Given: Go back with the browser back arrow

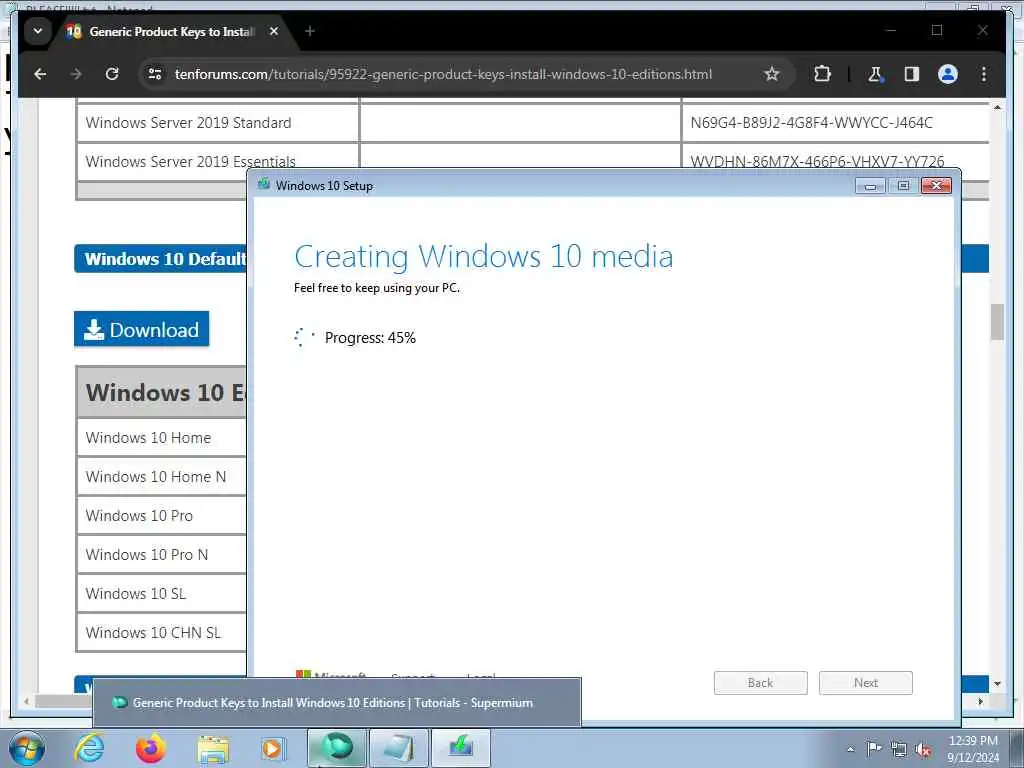Looking at the screenshot, I should 40,74.
